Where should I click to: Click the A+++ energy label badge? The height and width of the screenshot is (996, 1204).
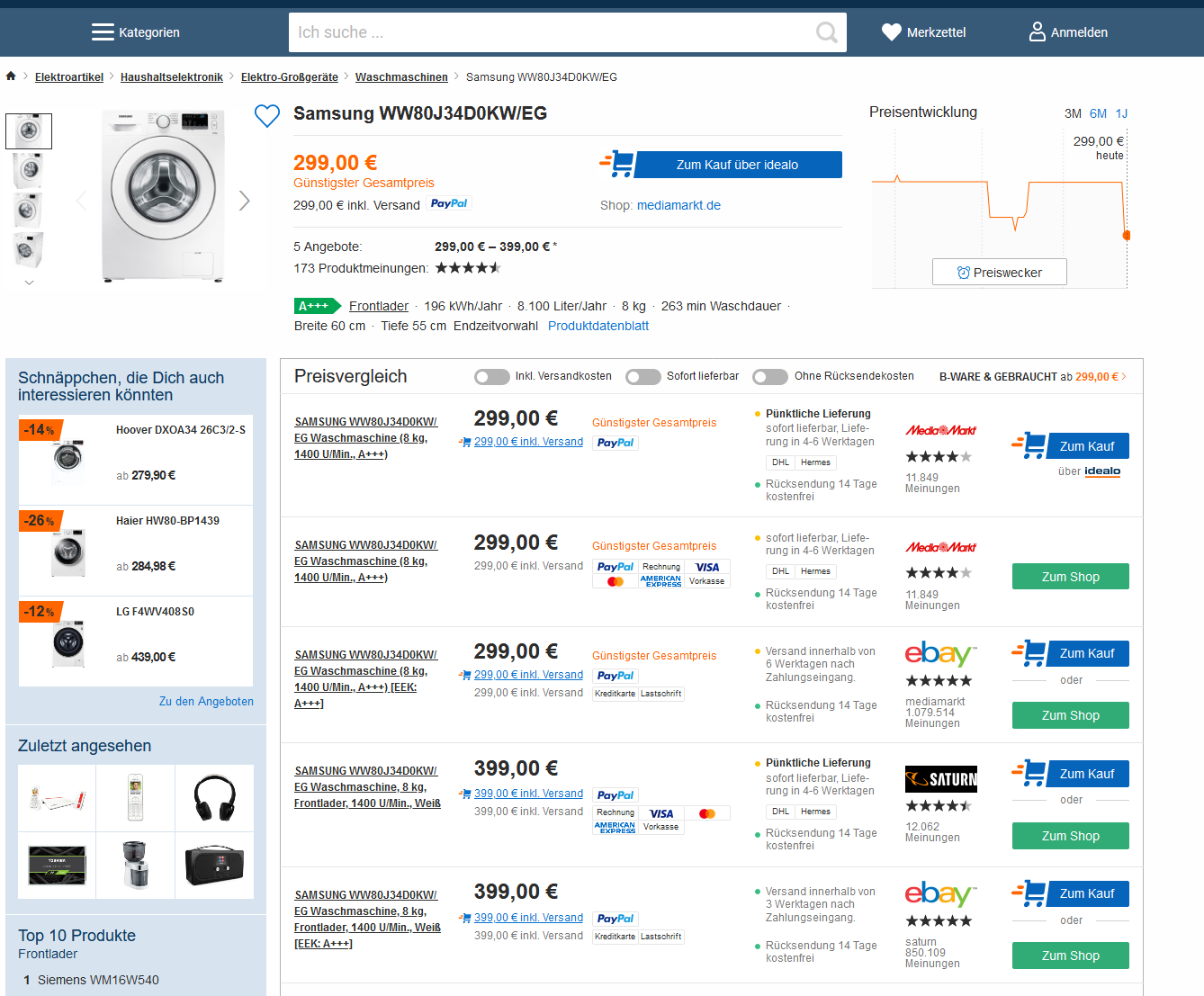click(x=317, y=306)
